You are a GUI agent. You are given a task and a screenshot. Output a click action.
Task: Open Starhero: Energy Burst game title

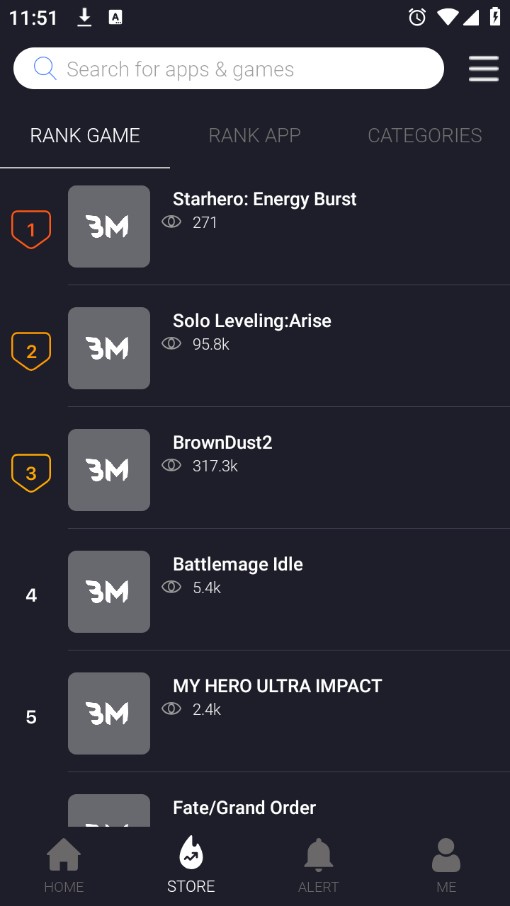click(265, 199)
